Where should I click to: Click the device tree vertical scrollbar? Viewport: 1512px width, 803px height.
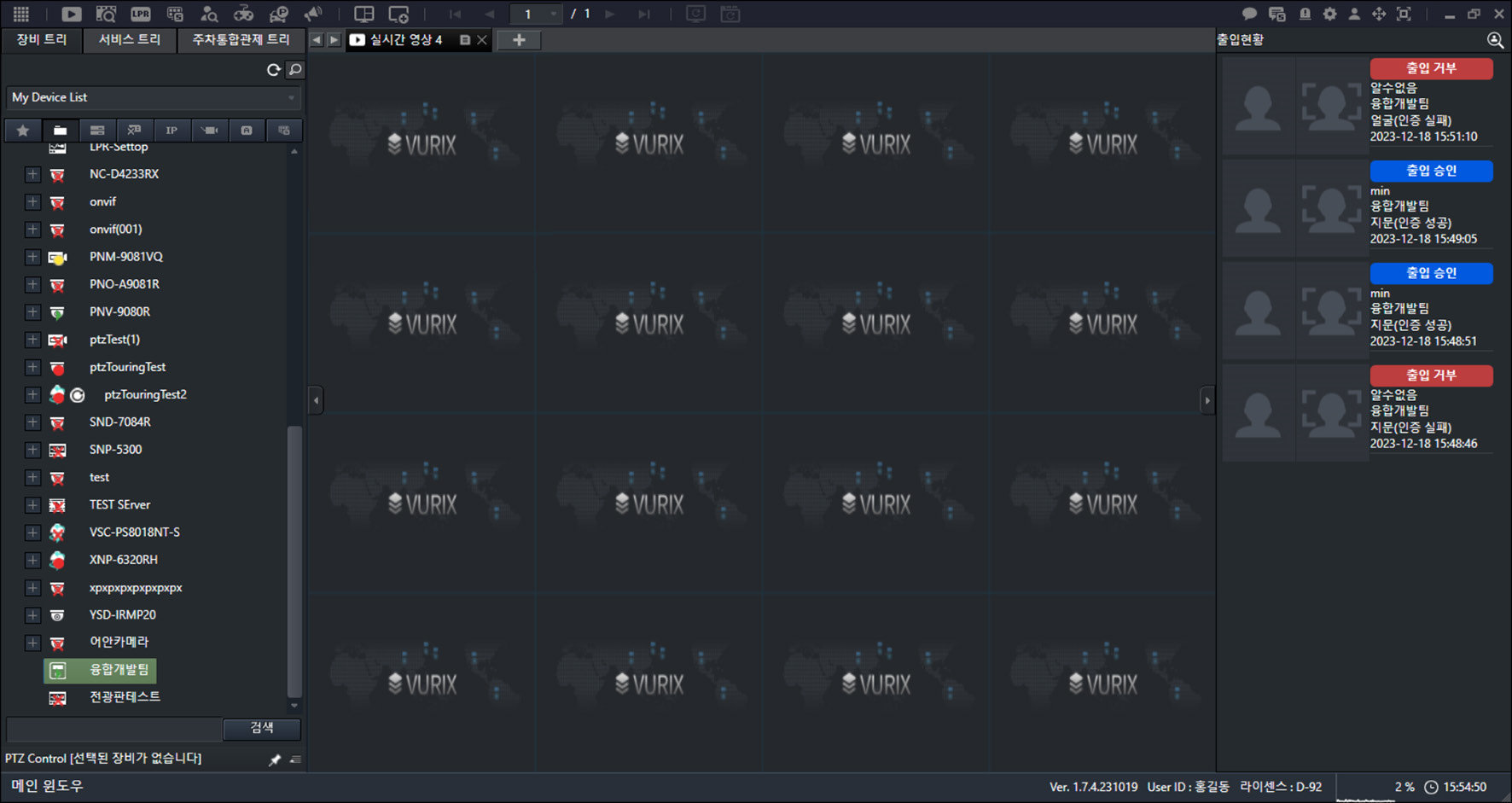(x=294, y=561)
